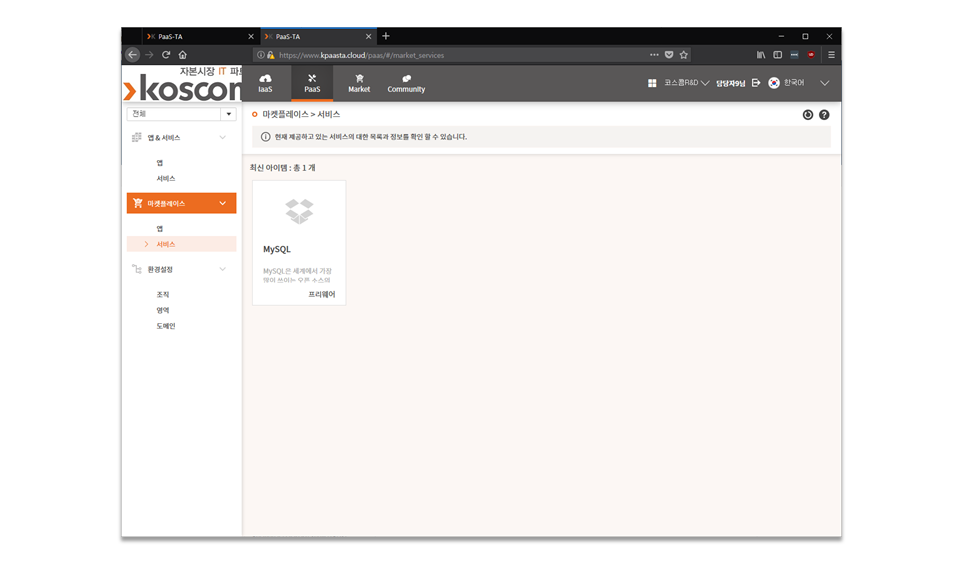Collapse the 마켓플레이스 sidebar section
Image resolution: width=962 pixels, height=564 pixels.
click(x=223, y=203)
